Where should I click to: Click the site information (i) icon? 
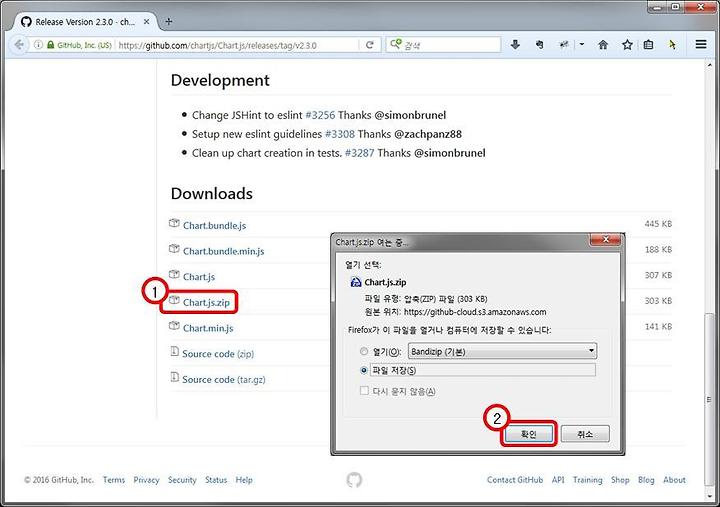click(38, 45)
